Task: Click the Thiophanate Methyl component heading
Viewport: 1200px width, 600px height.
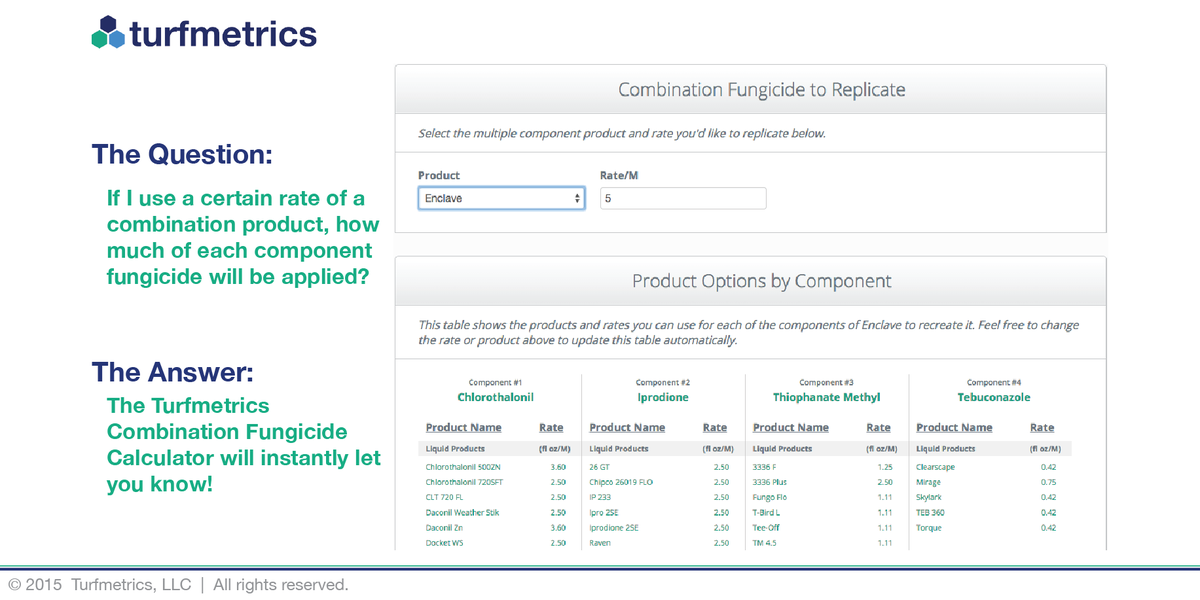Action: pyautogui.click(x=826, y=397)
